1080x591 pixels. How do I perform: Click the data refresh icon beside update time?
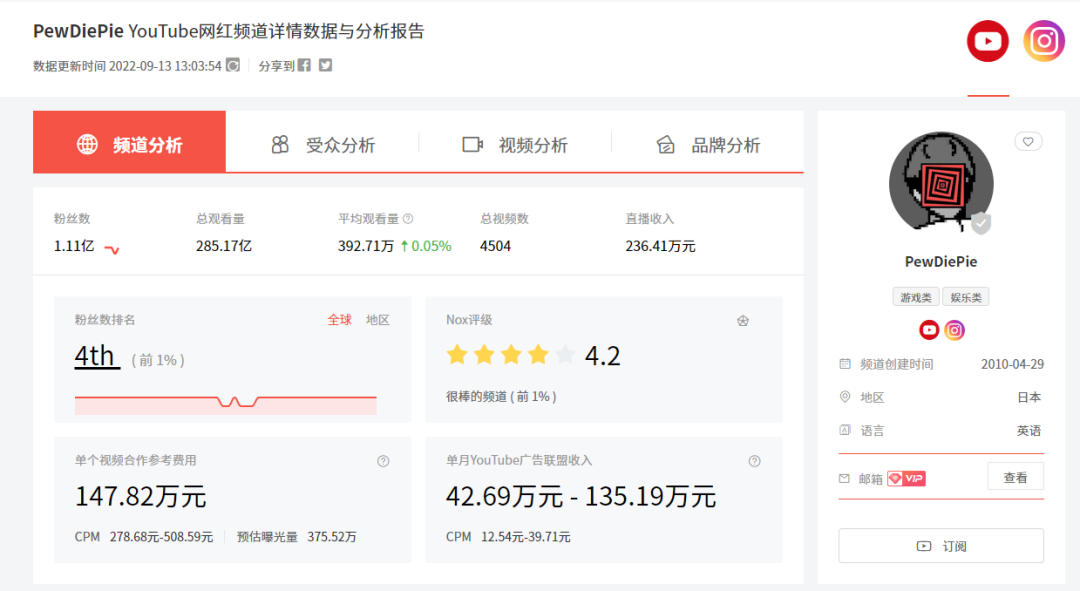(233, 65)
